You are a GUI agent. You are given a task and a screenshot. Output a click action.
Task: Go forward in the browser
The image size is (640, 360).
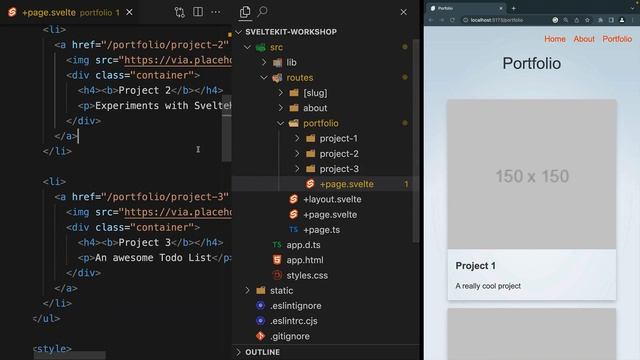click(442, 20)
